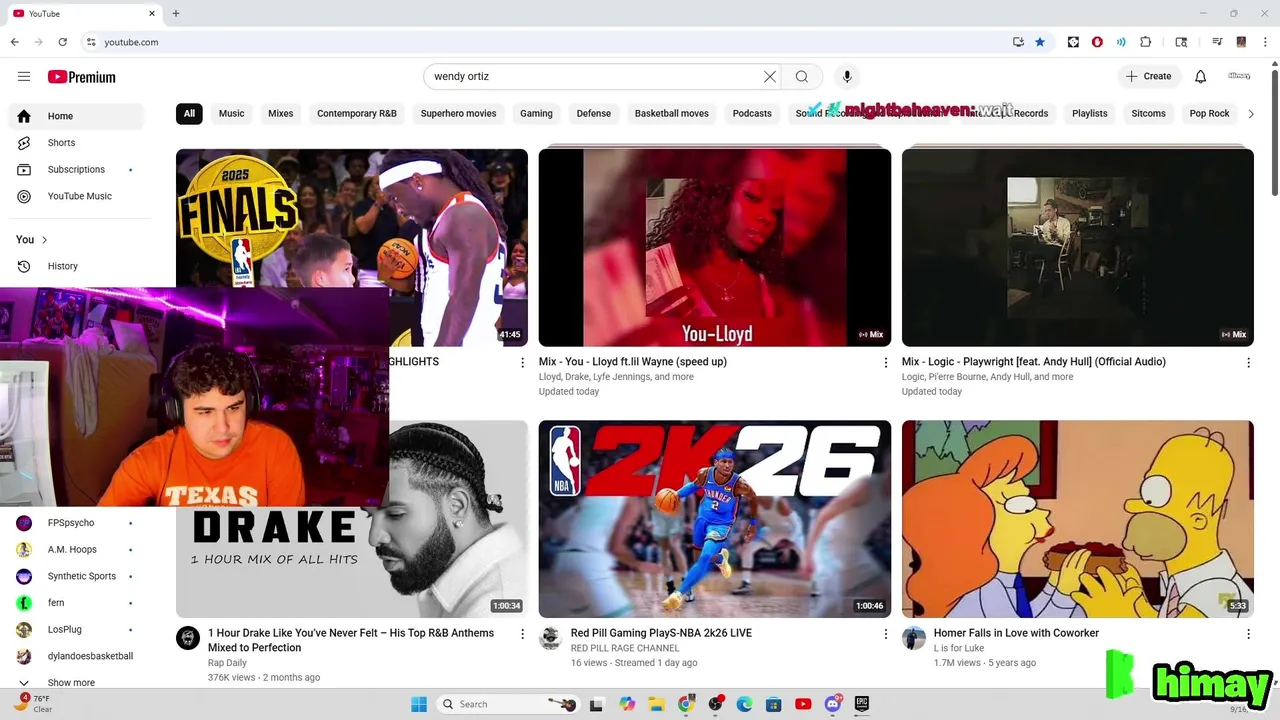Select the All filter chip

click(189, 113)
